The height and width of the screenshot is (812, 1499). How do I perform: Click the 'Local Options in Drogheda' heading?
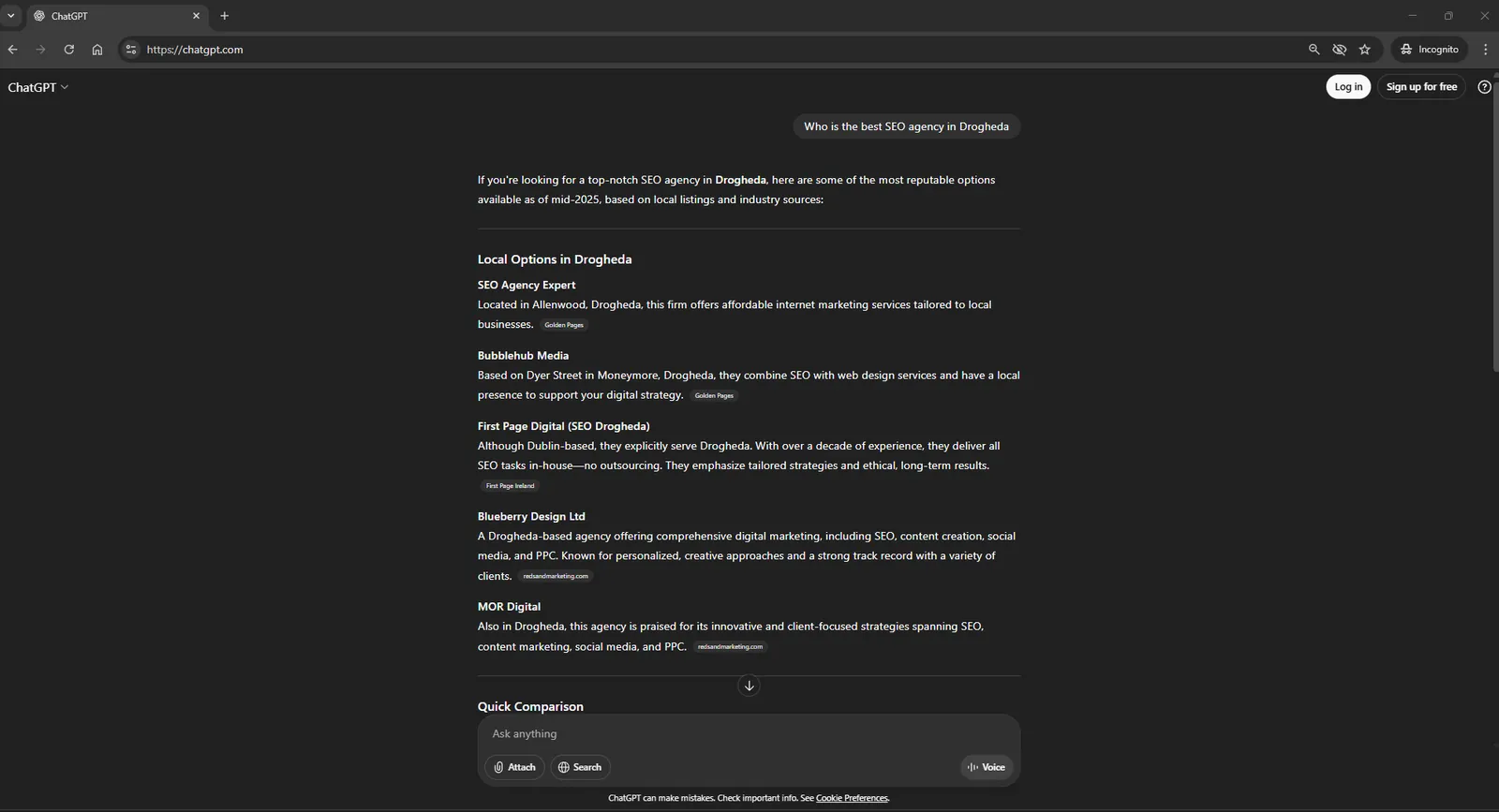click(x=555, y=259)
